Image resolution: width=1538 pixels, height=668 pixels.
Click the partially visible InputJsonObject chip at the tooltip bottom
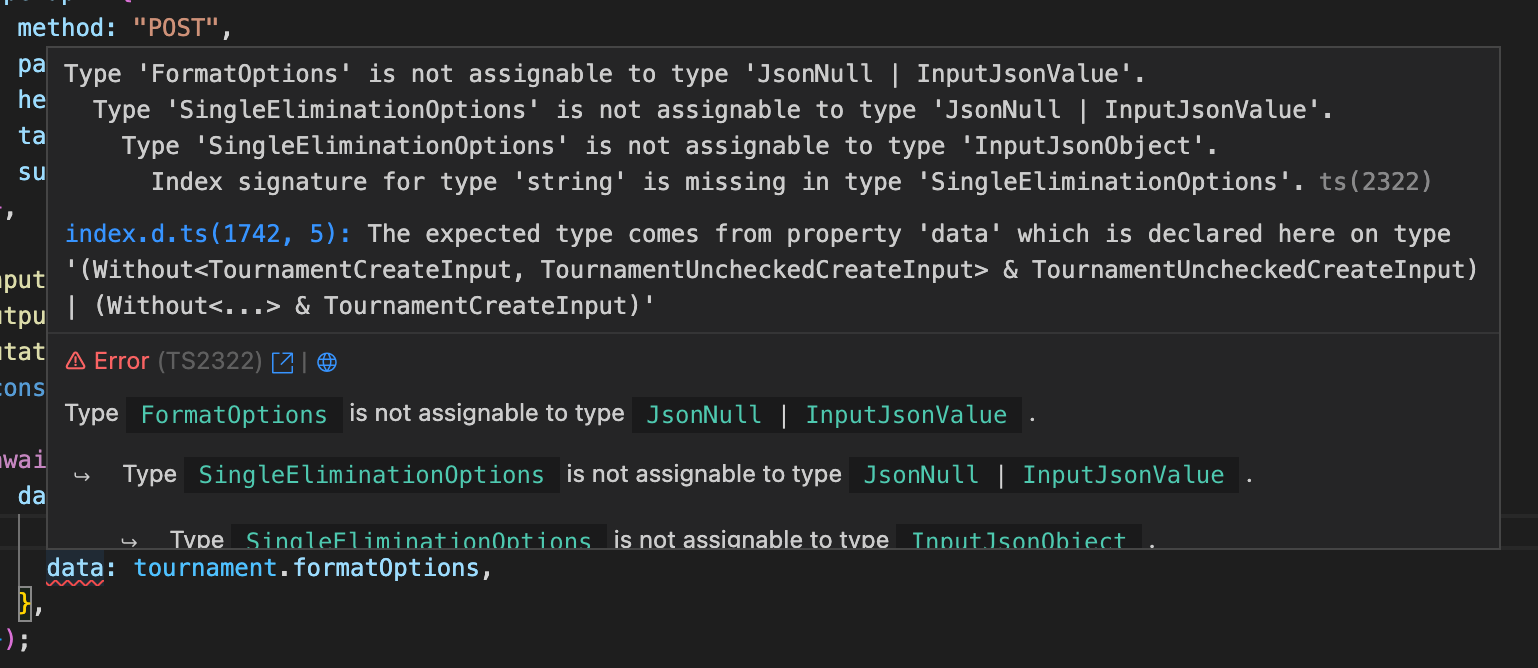click(1019, 540)
